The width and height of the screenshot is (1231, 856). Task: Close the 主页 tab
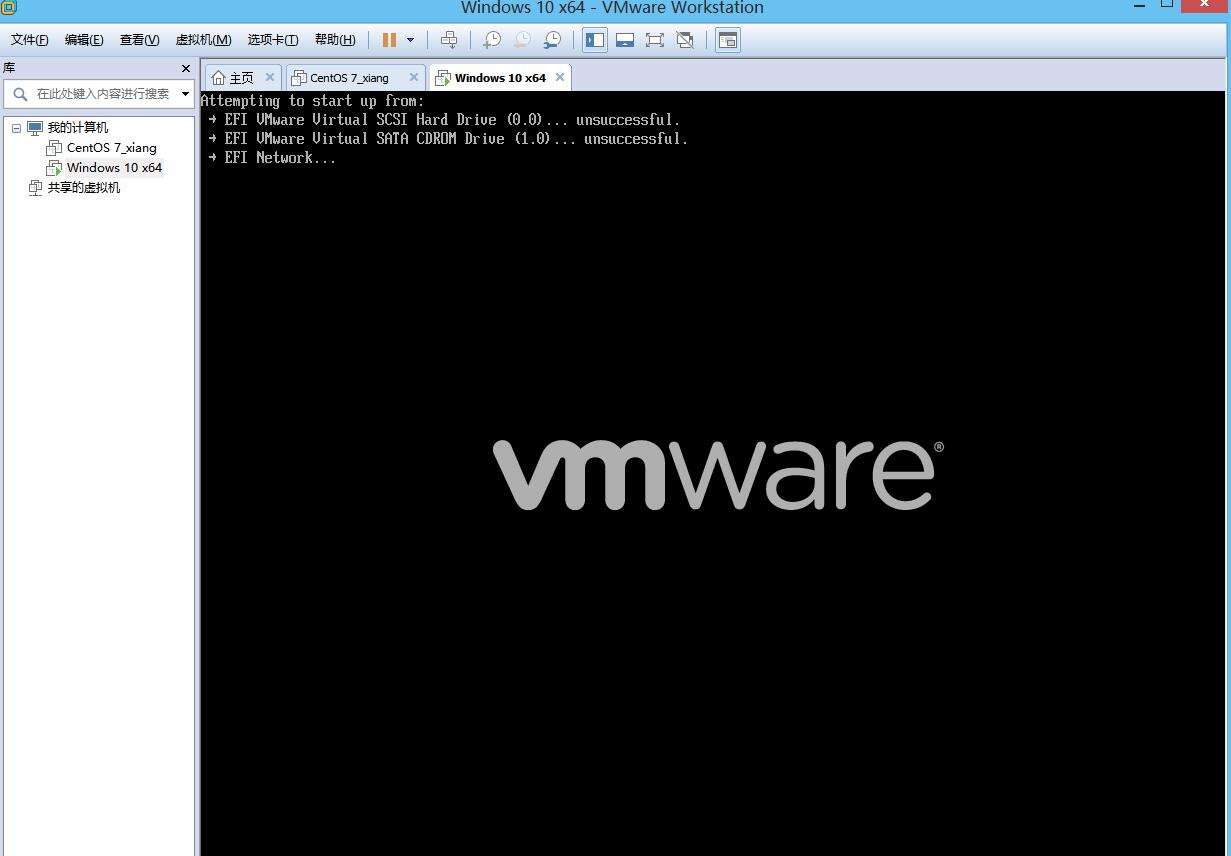(270, 77)
